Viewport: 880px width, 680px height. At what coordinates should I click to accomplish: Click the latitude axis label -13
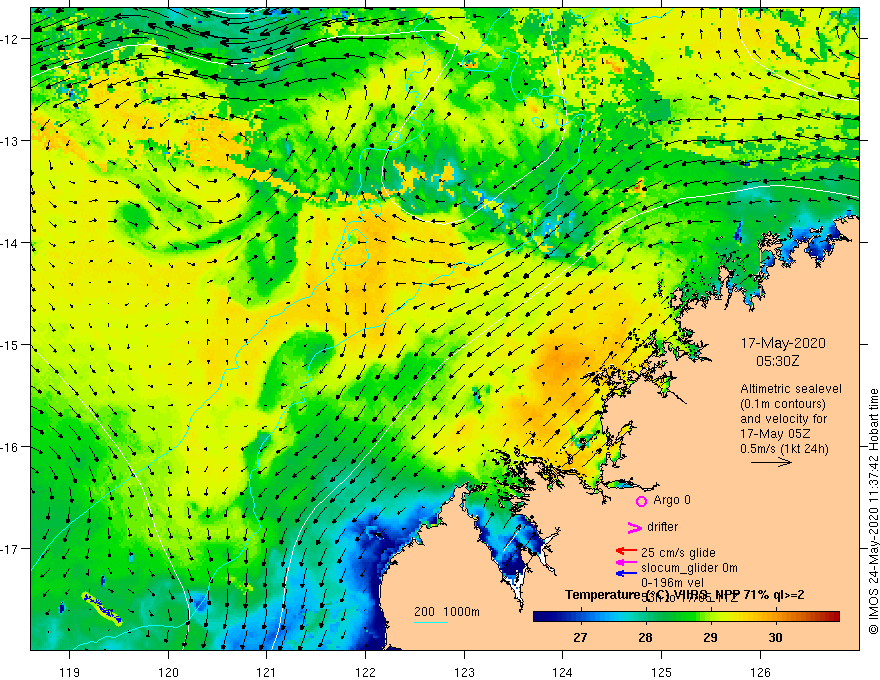click(x=11, y=141)
